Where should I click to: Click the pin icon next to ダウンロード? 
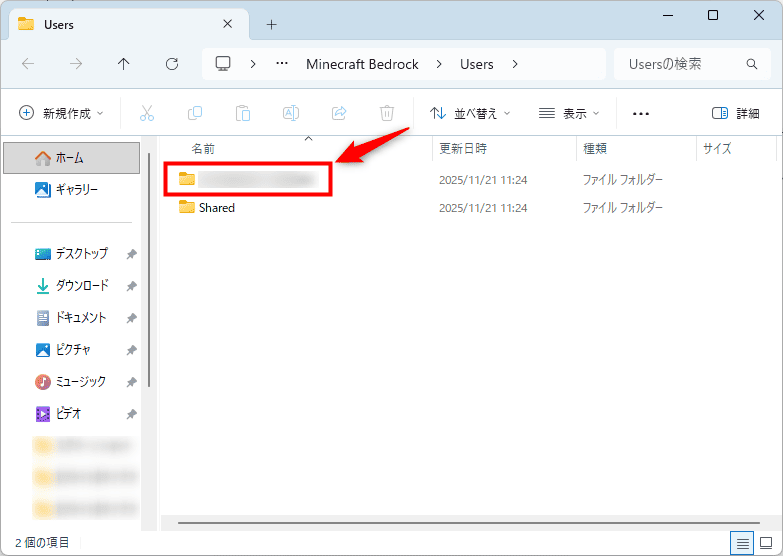tap(131, 286)
